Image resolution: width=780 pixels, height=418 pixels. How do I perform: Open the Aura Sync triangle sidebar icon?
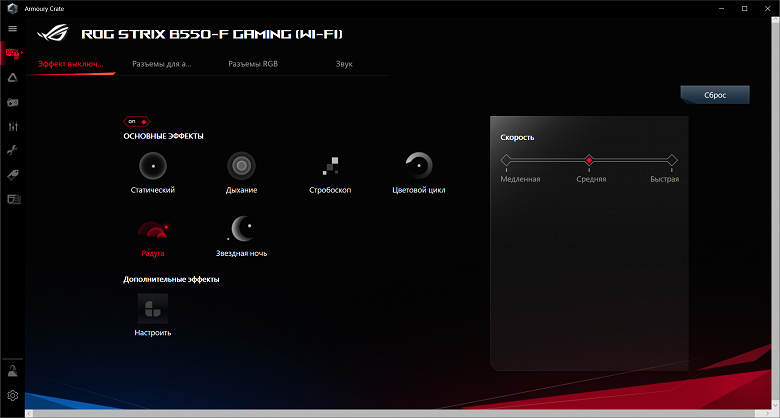[13, 77]
